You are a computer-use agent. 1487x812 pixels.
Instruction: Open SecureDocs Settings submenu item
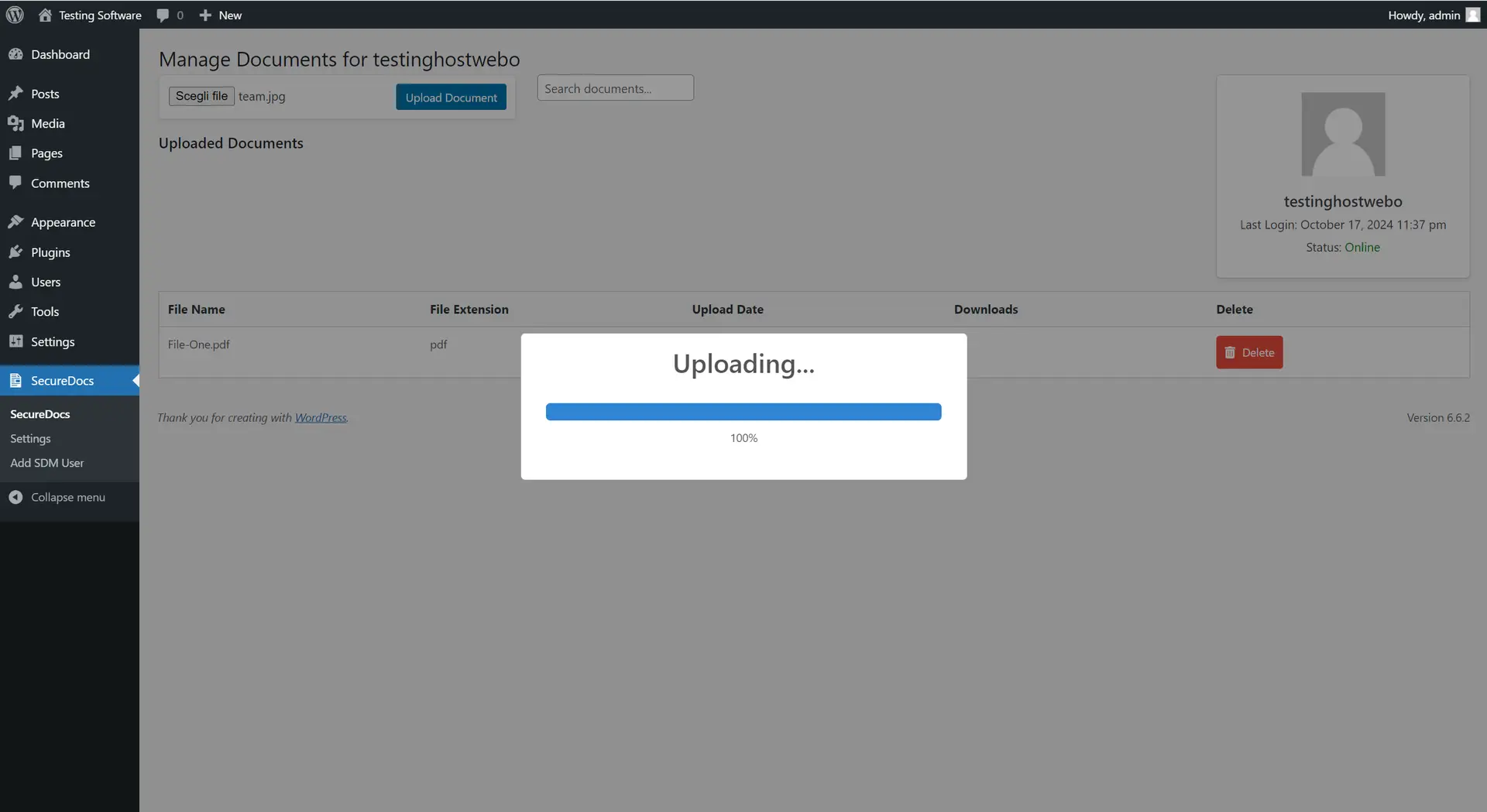[30, 439]
